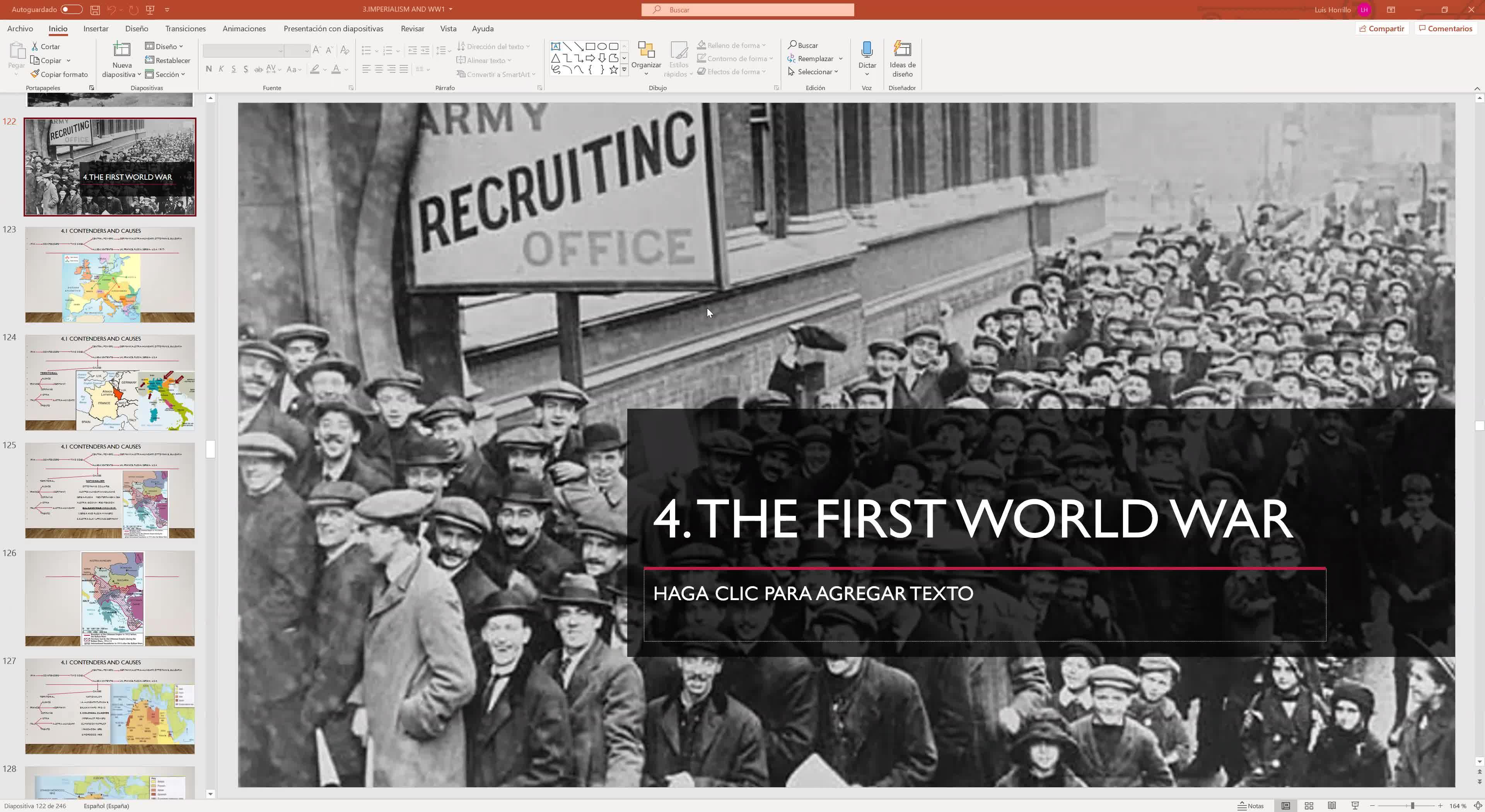Open the Archivo menu
Screen dimensions: 1485x812
(20, 29)
